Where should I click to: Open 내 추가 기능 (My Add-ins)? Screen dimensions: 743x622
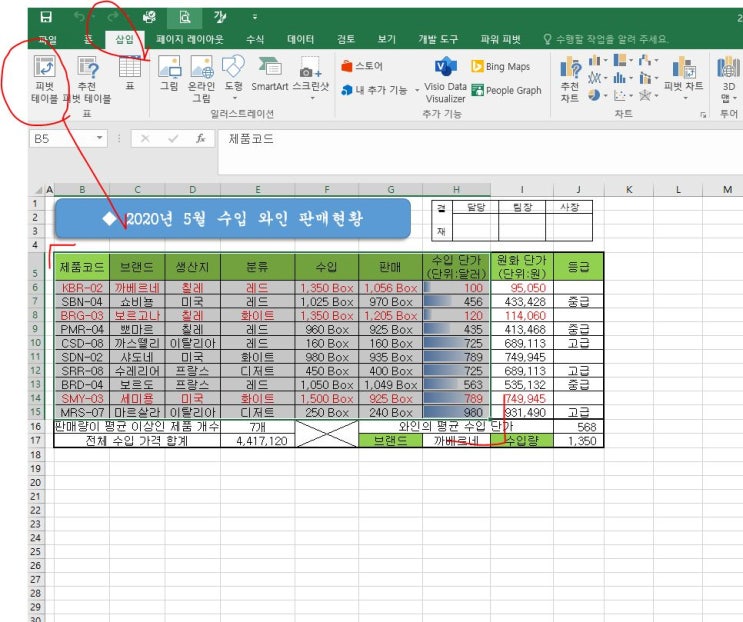coord(374,90)
